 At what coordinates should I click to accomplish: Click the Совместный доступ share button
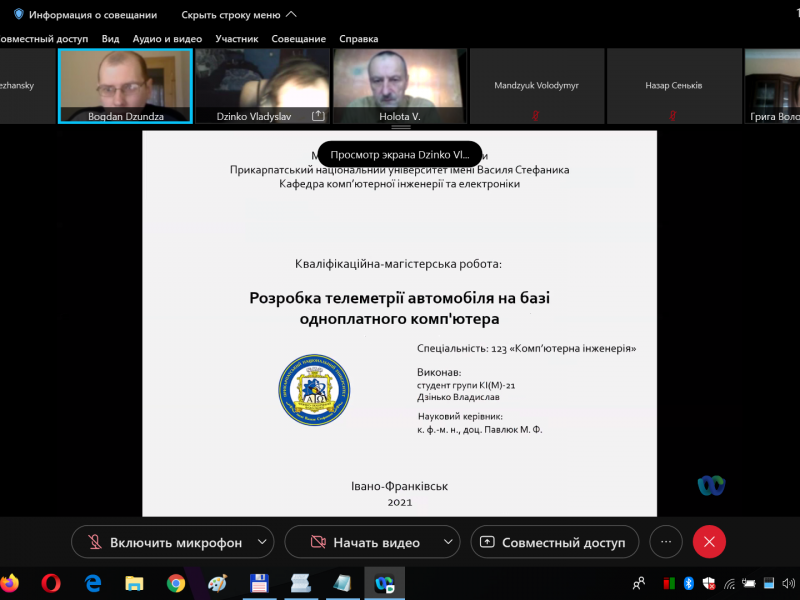click(554, 542)
